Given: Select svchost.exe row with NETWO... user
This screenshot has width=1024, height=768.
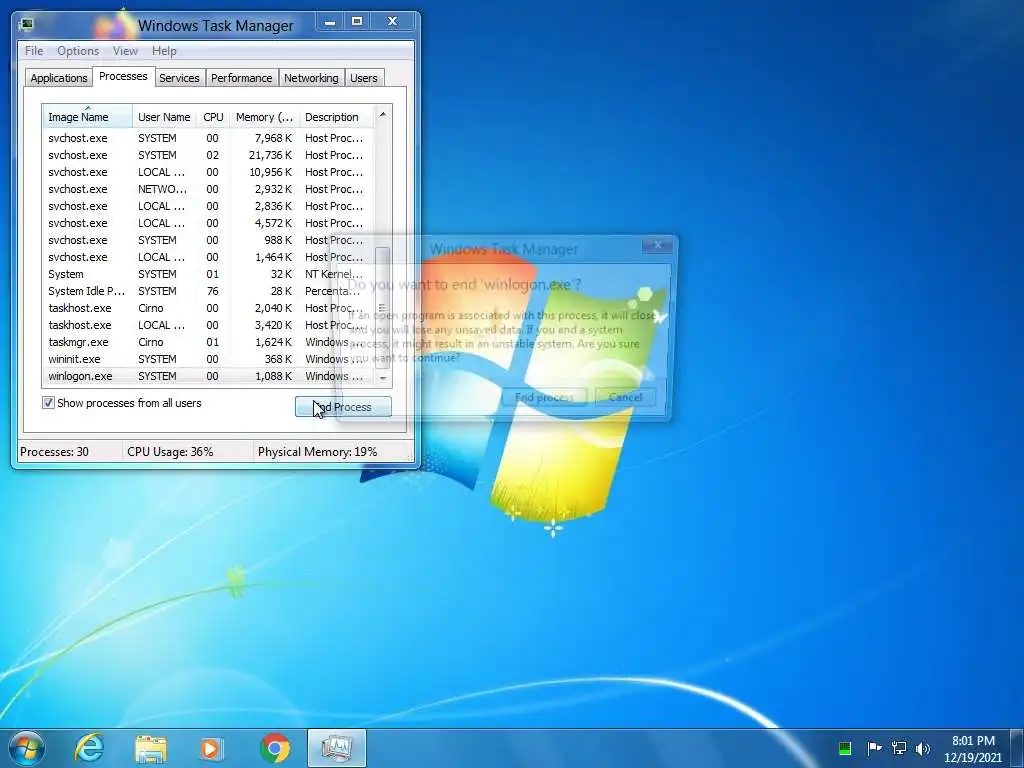Looking at the screenshot, I should (208, 189).
